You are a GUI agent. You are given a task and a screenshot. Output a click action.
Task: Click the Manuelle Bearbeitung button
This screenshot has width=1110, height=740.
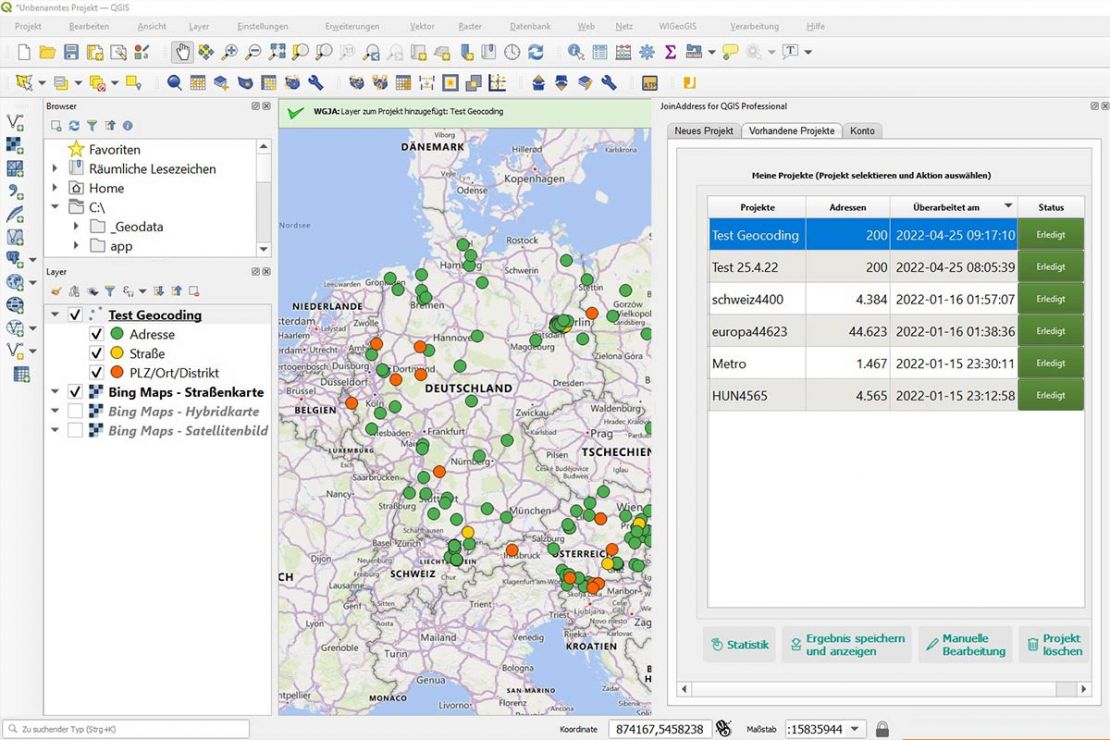click(x=966, y=644)
